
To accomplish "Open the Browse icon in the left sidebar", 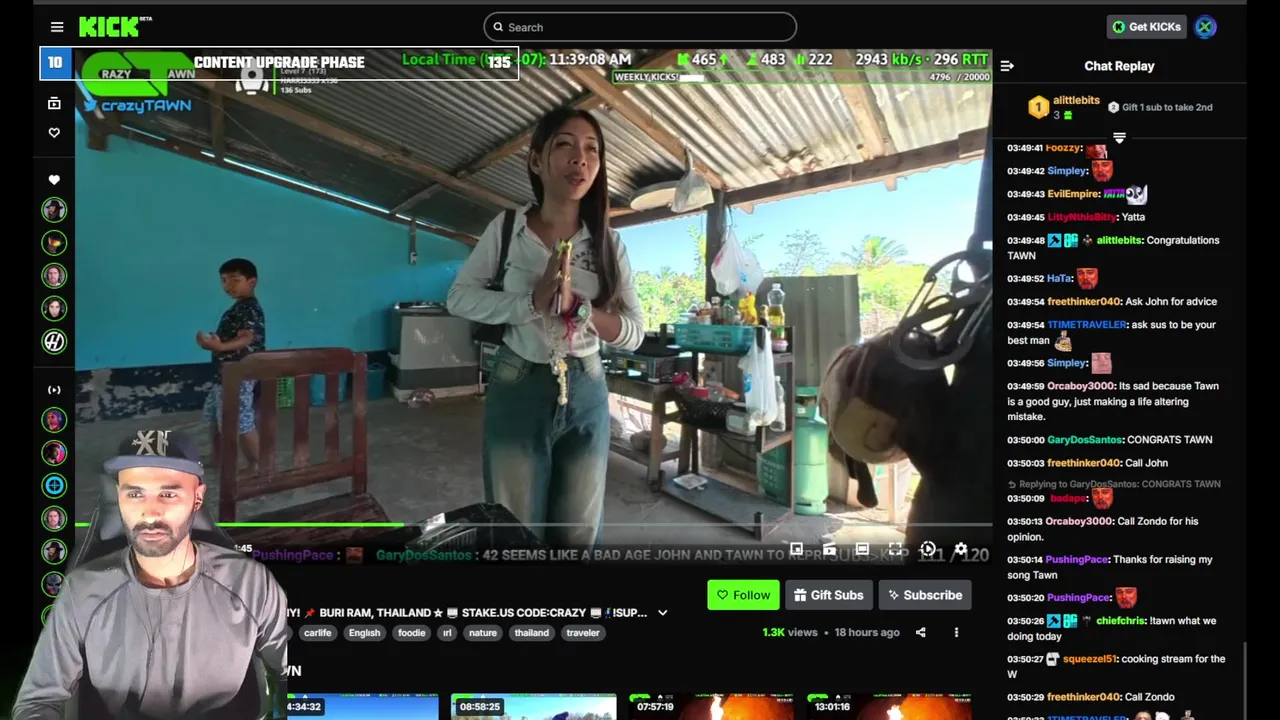I will point(54,103).
